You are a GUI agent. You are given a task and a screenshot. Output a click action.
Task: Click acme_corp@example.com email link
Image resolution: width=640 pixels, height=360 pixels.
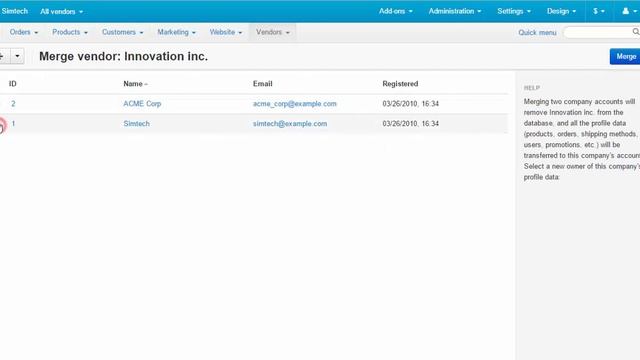[x=295, y=104]
